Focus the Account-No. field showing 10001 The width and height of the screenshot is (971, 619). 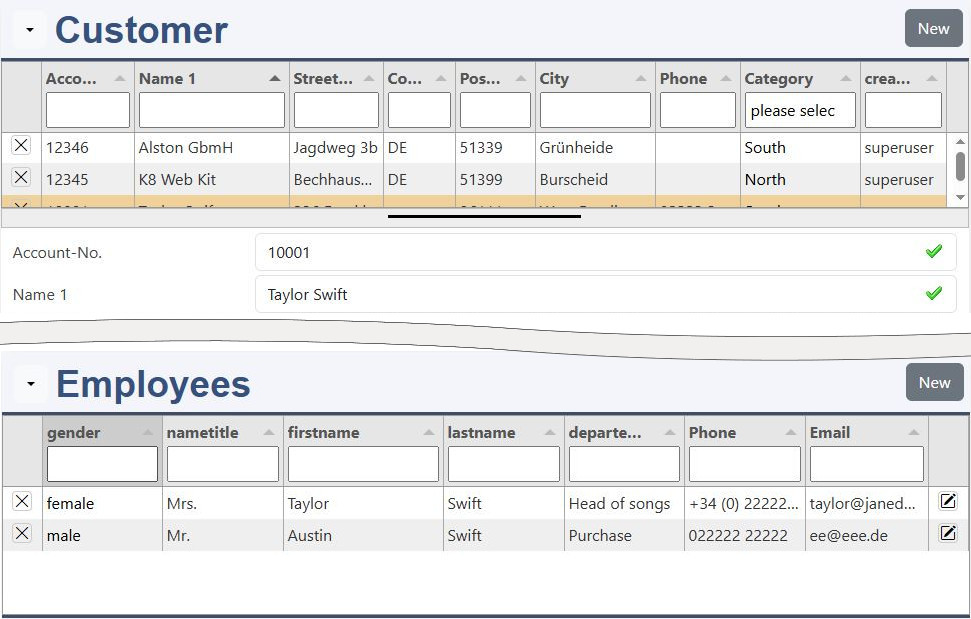coord(590,253)
